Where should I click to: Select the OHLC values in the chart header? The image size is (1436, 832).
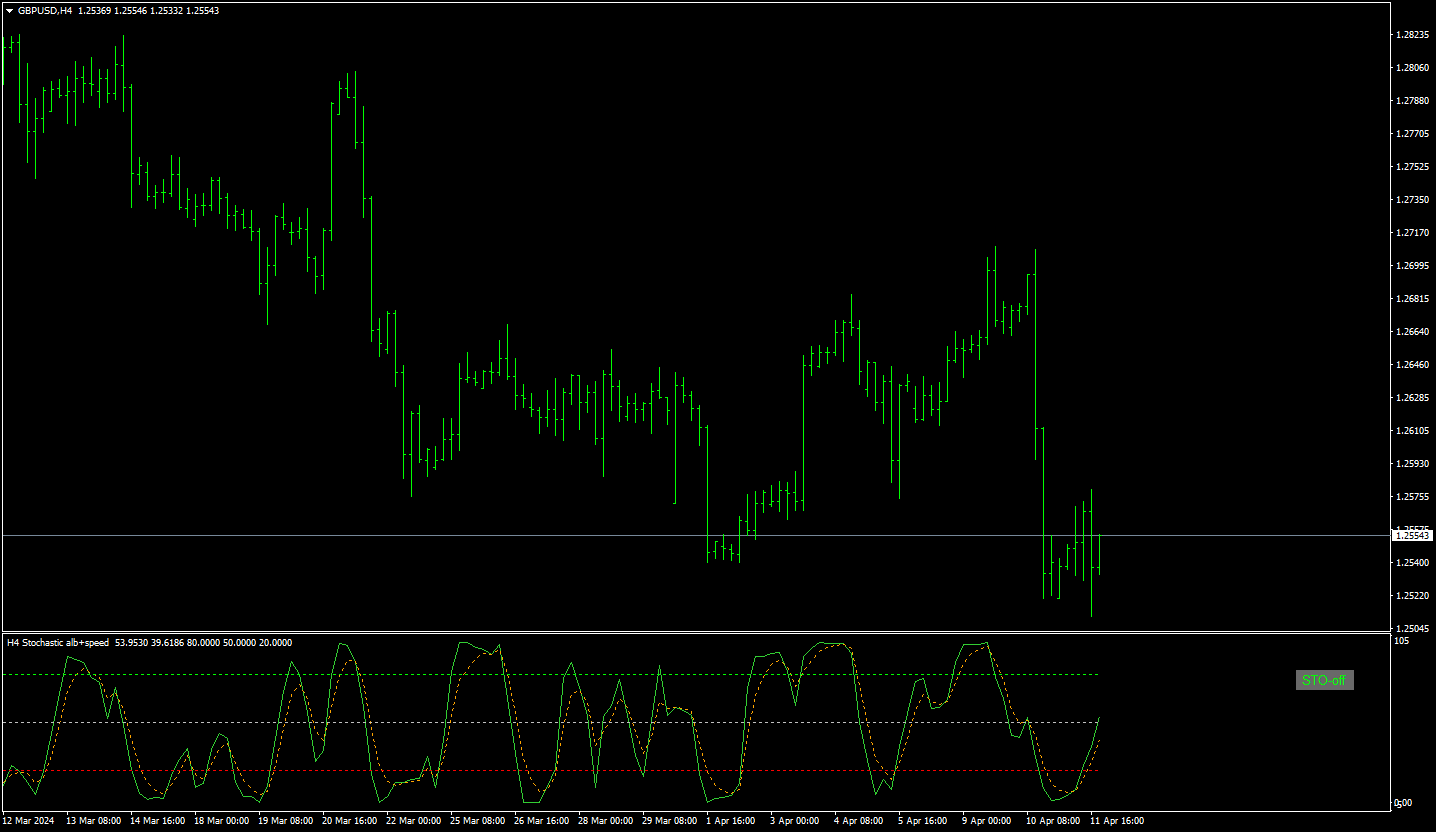149,11
